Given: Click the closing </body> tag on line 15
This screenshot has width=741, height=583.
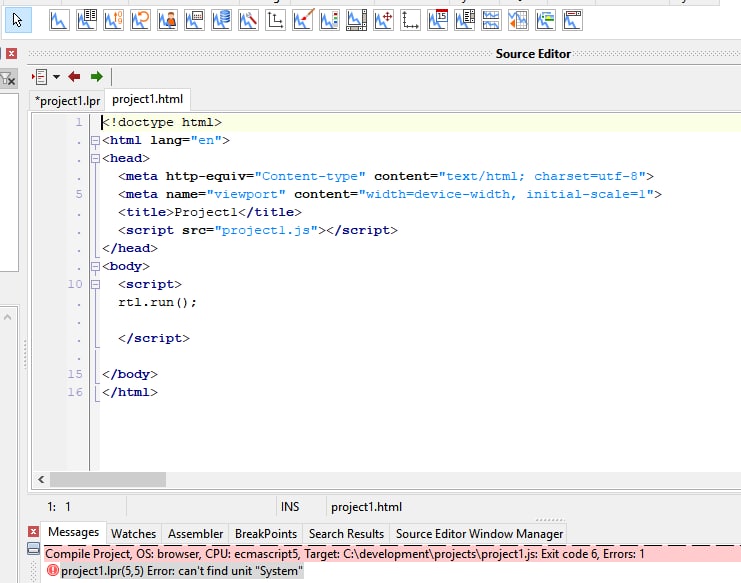Looking at the screenshot, I should [130, 374].
